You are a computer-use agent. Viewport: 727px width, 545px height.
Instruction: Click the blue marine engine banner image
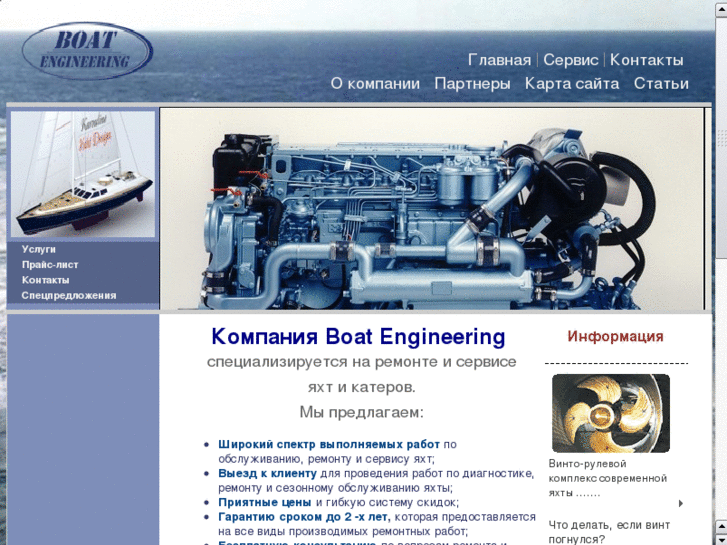point(432,209)
